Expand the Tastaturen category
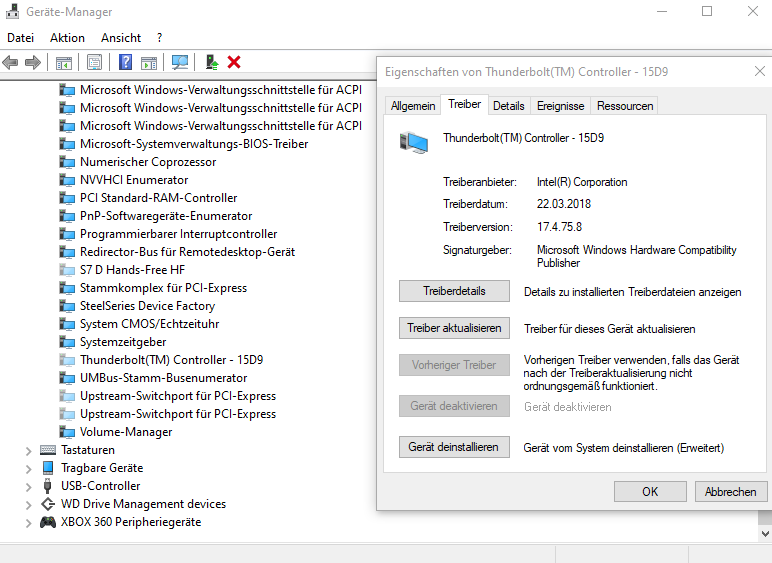Image resolution: width=772 pixels, height=563 pixels. (29, 451)
